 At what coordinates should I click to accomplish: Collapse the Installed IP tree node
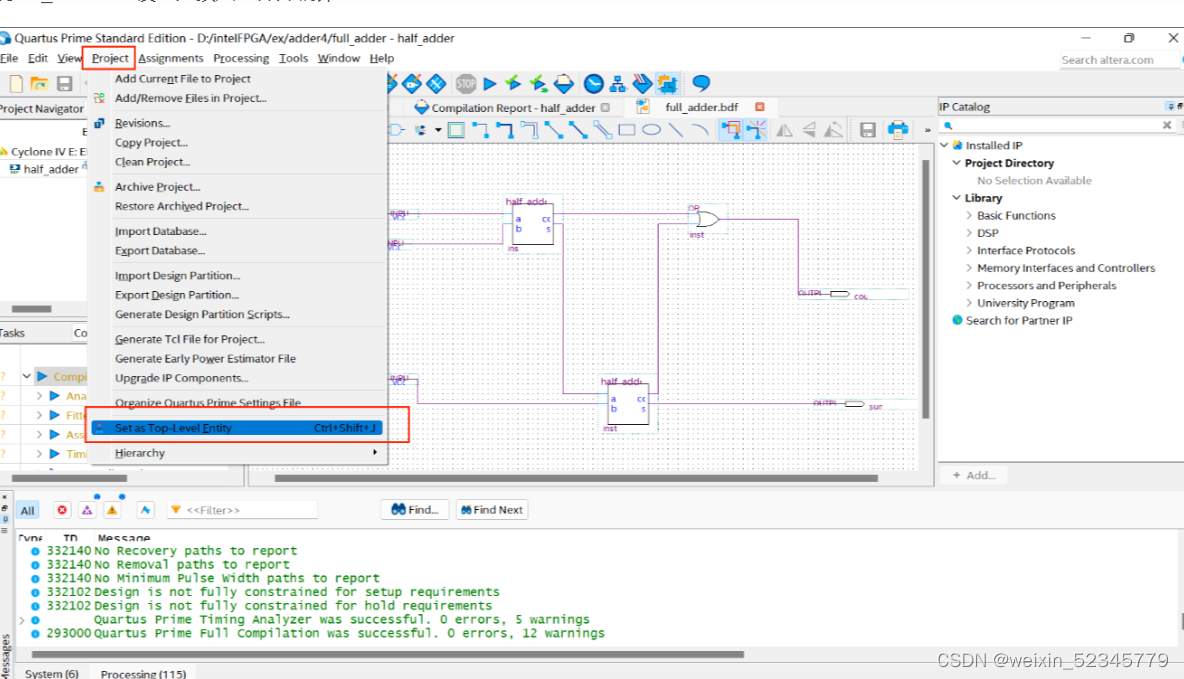coord(944,145)
